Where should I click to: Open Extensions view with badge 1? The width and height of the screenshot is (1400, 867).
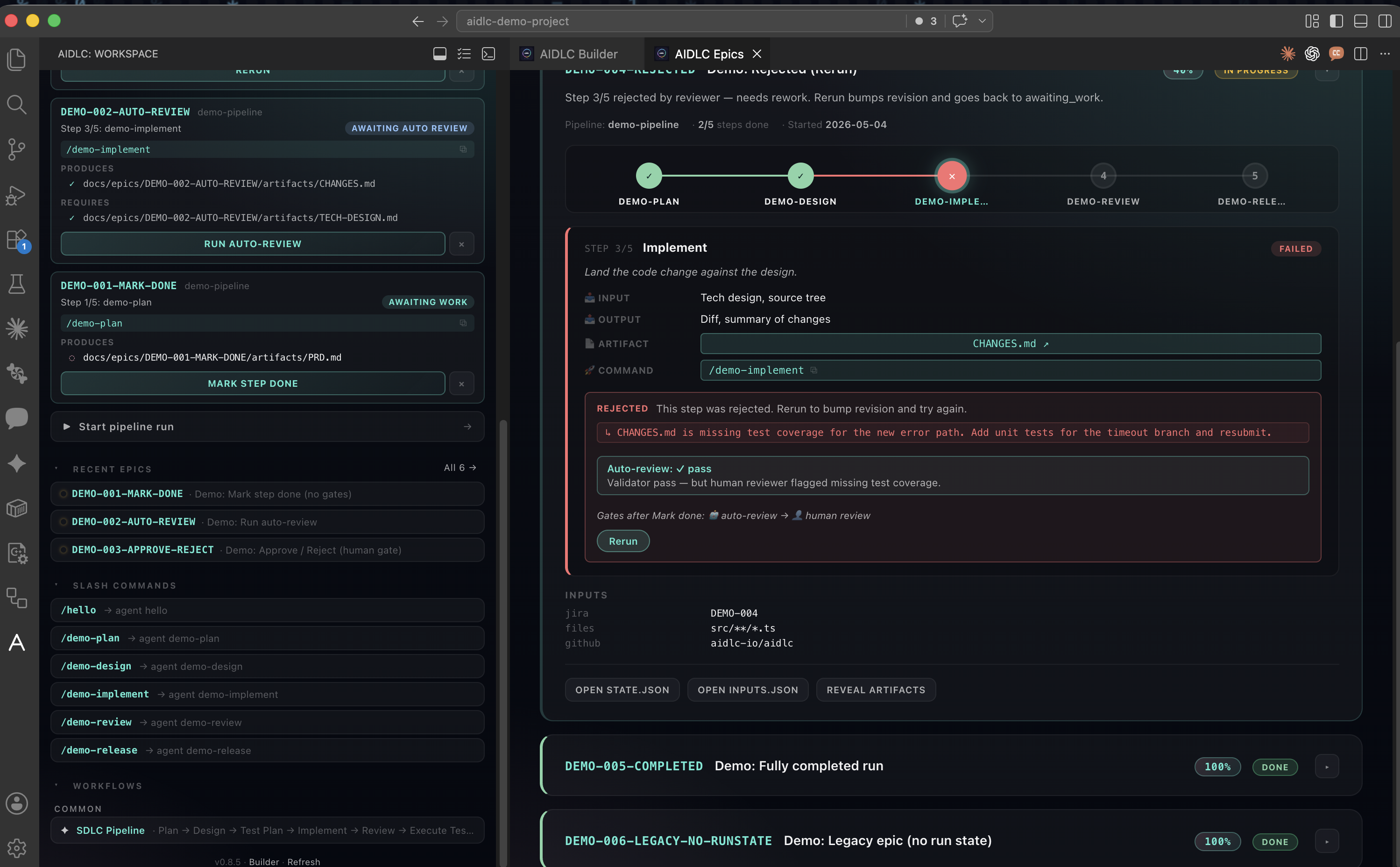(17, 240)
